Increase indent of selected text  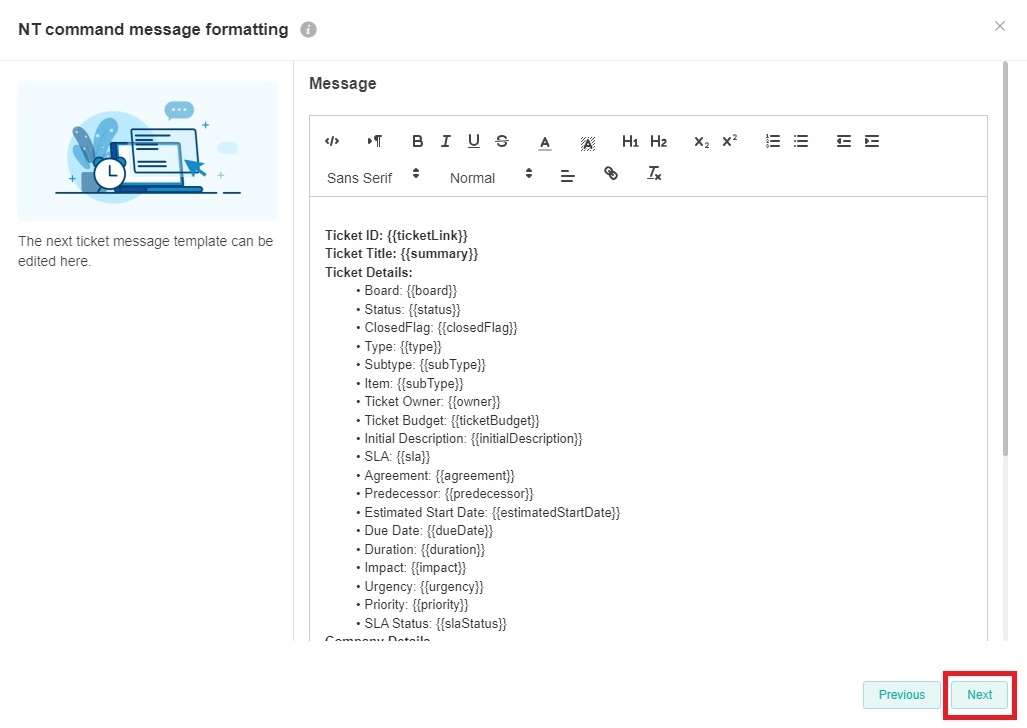coord(872,141)
